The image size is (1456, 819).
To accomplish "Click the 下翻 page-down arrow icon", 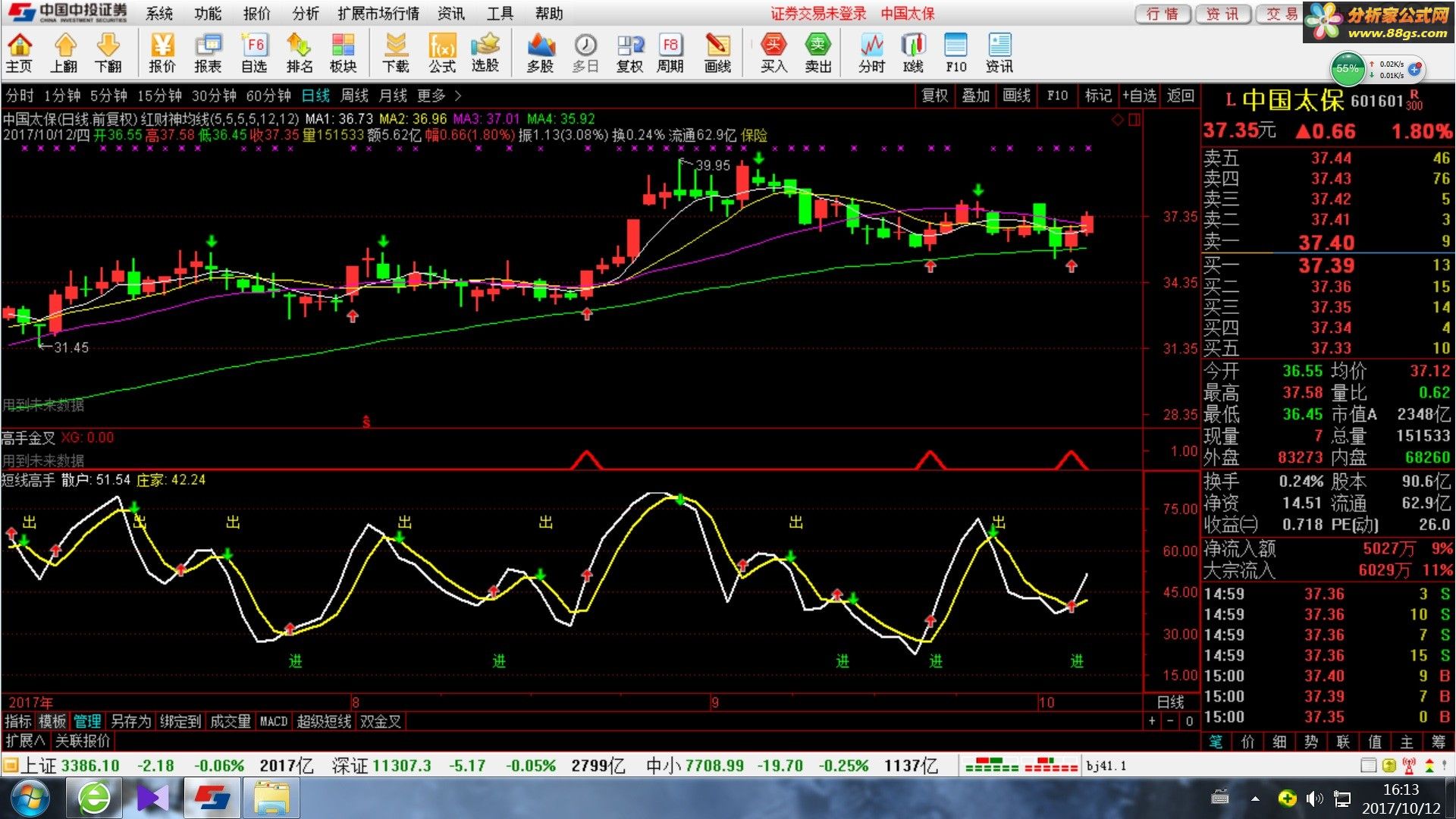I will pyautogui.click(x=108, y=53).
